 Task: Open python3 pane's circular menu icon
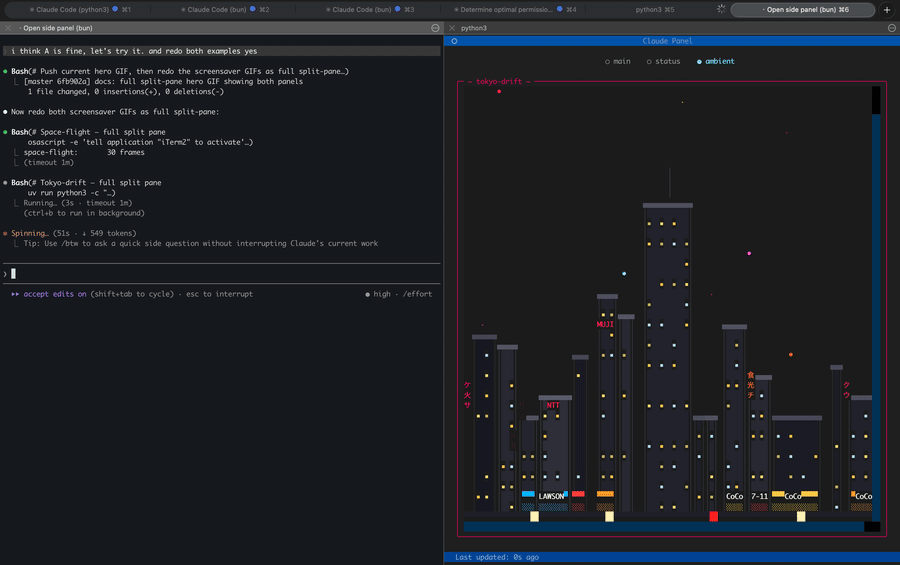pos(891,28)
